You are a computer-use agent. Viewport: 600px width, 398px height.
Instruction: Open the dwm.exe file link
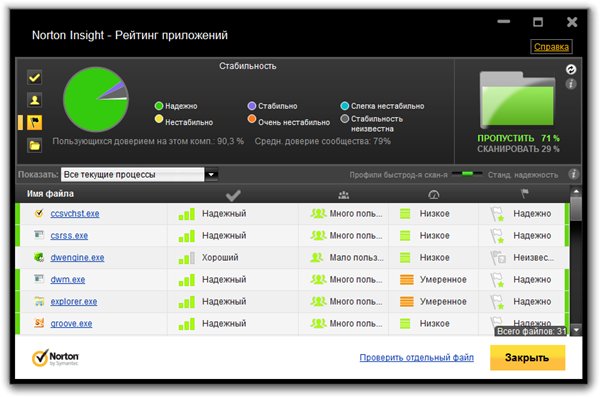(x=67, y=279)
